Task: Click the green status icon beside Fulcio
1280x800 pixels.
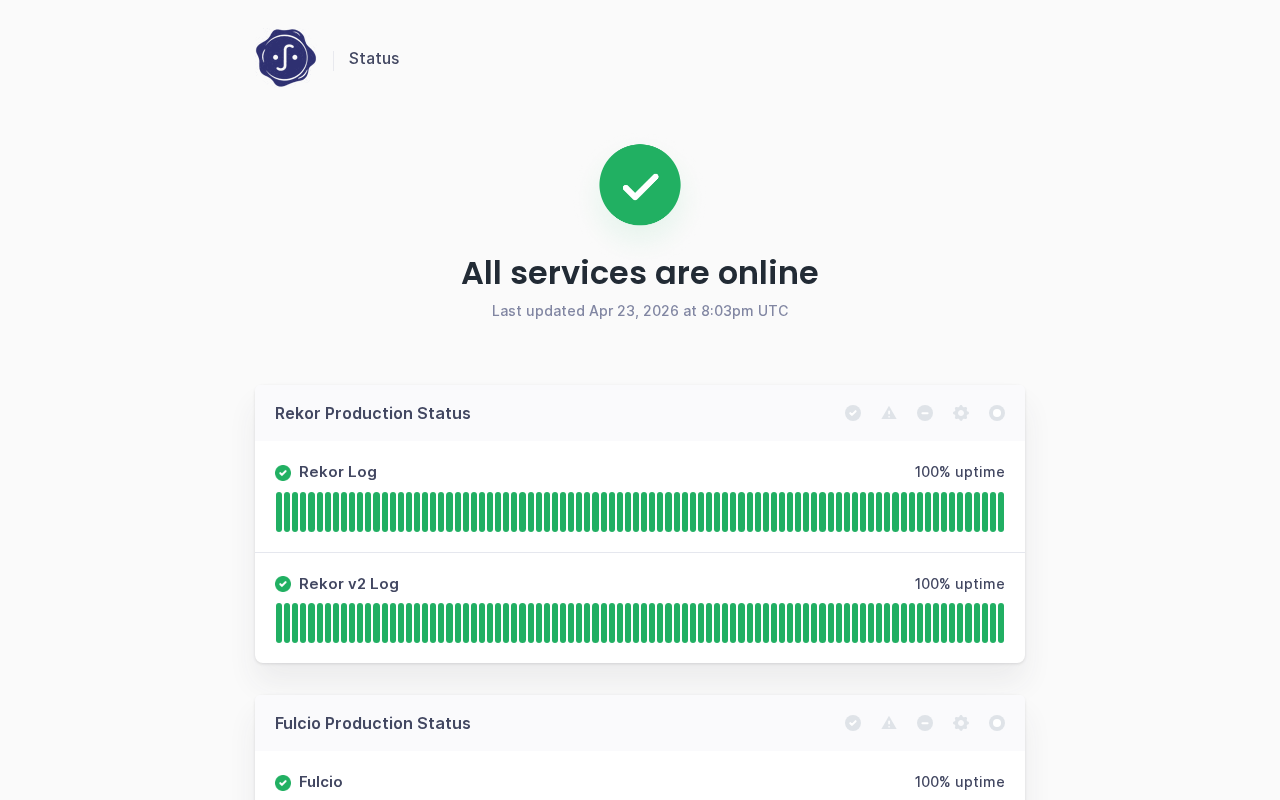Action: tap(283, 783)
